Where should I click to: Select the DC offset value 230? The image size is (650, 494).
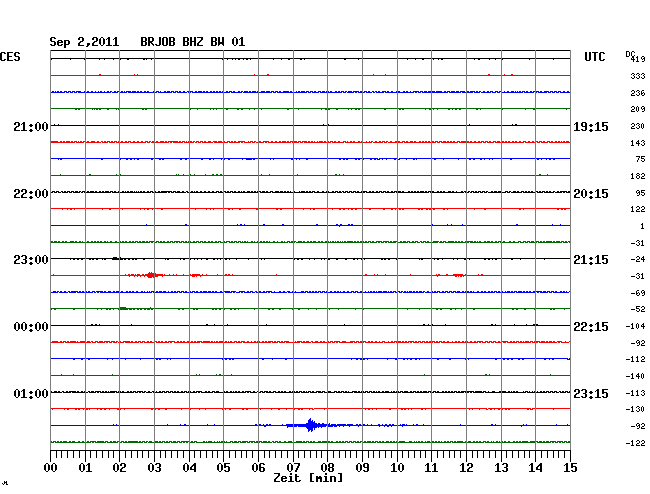pos(638,126)
